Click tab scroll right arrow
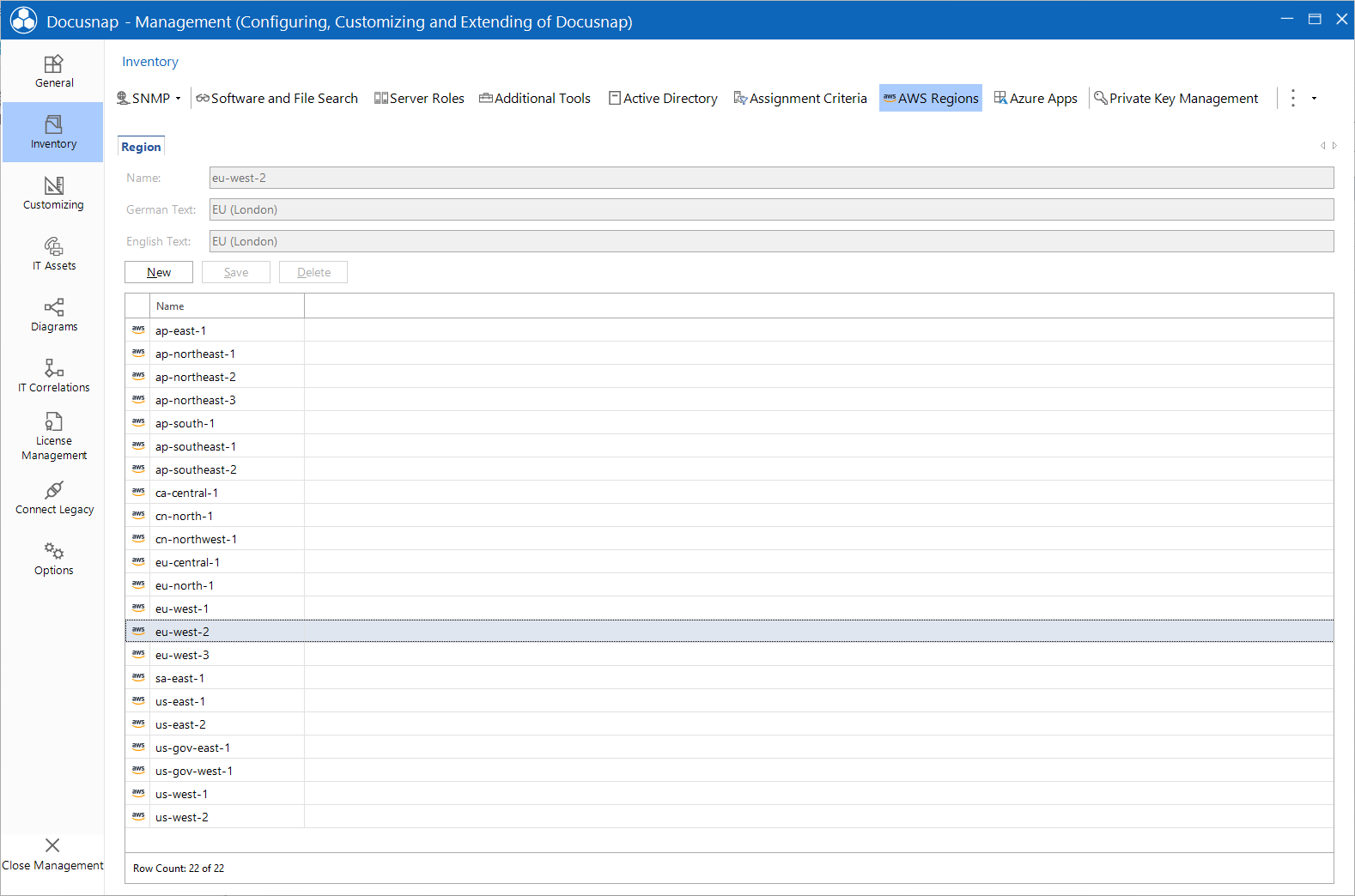The image size is (1355, 896). point(1334,146)
